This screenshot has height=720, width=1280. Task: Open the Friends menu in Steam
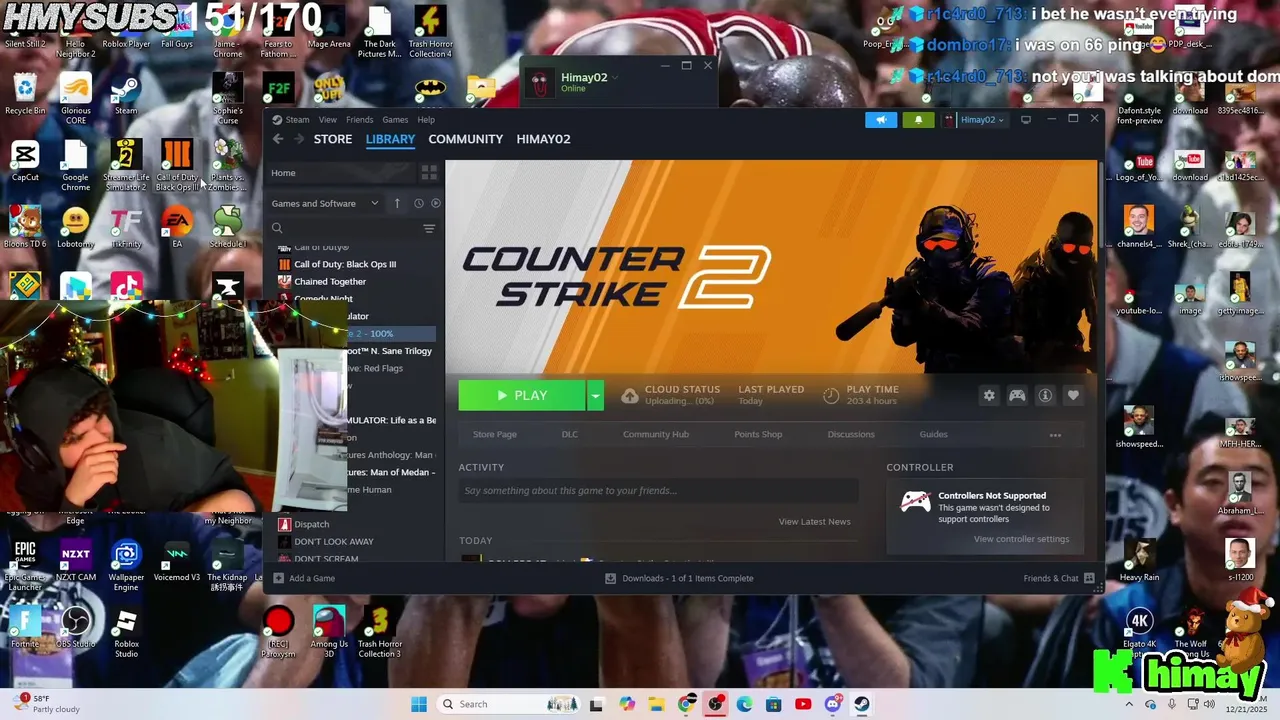tap(359, 120)
